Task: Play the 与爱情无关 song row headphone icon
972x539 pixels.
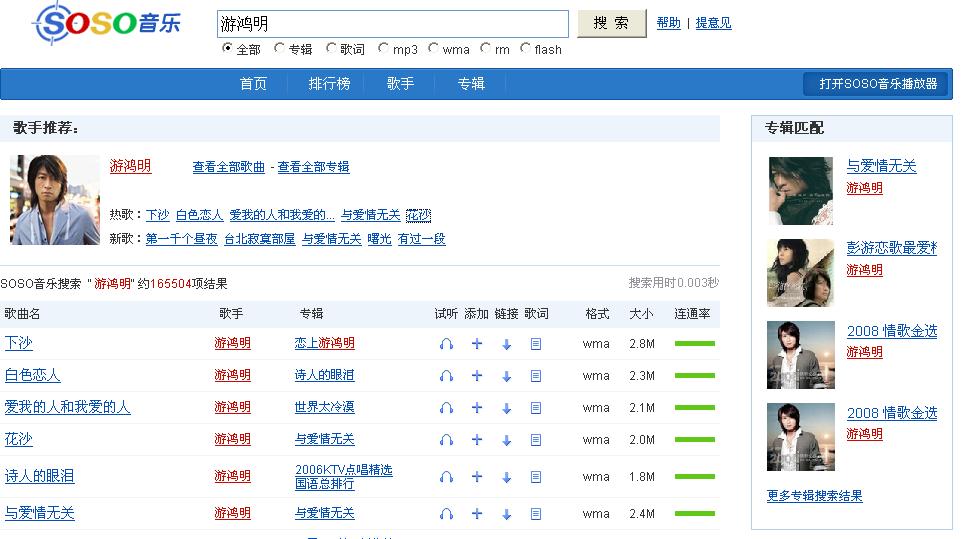Action: [446, 514]
